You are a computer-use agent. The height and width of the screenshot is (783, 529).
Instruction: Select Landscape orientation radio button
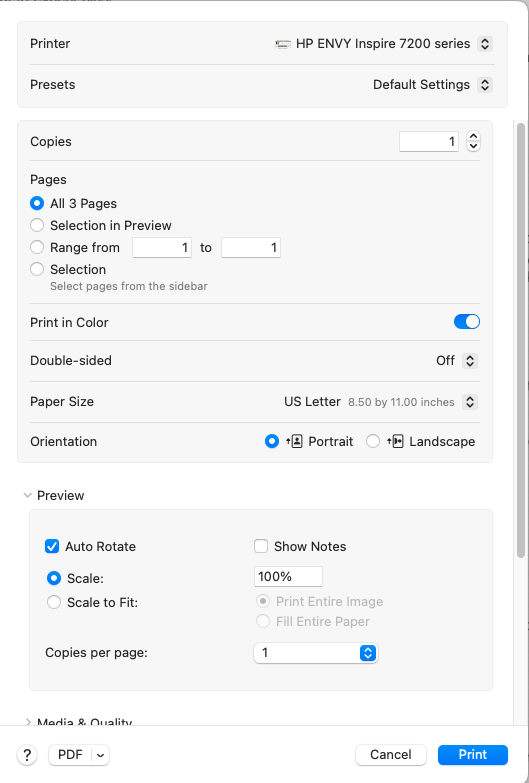point(373,441)
